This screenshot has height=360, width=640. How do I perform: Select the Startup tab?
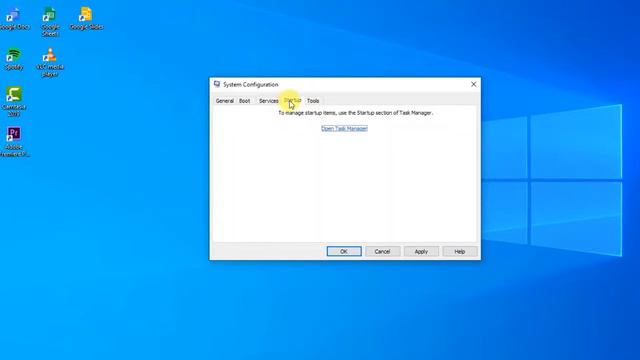(x=292, y=100)
